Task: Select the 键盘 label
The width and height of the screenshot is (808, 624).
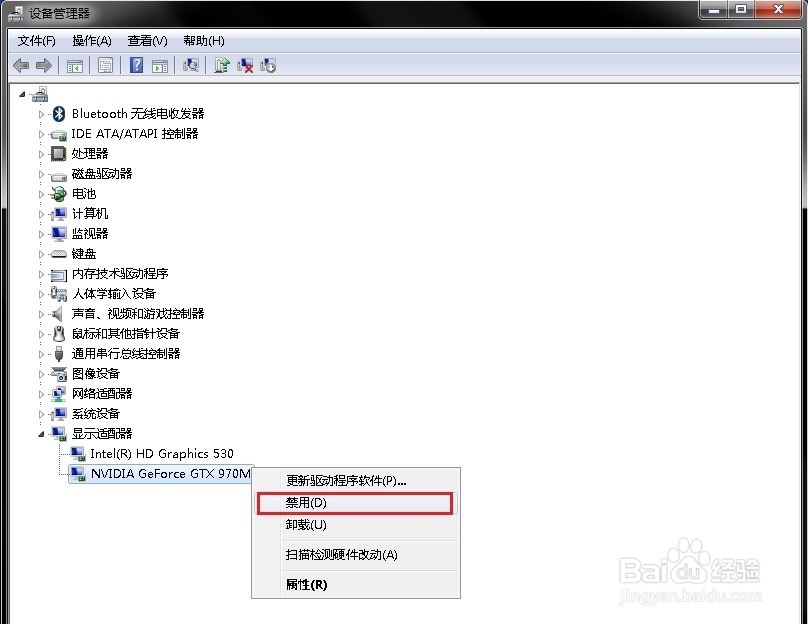Action: (84, 254)
